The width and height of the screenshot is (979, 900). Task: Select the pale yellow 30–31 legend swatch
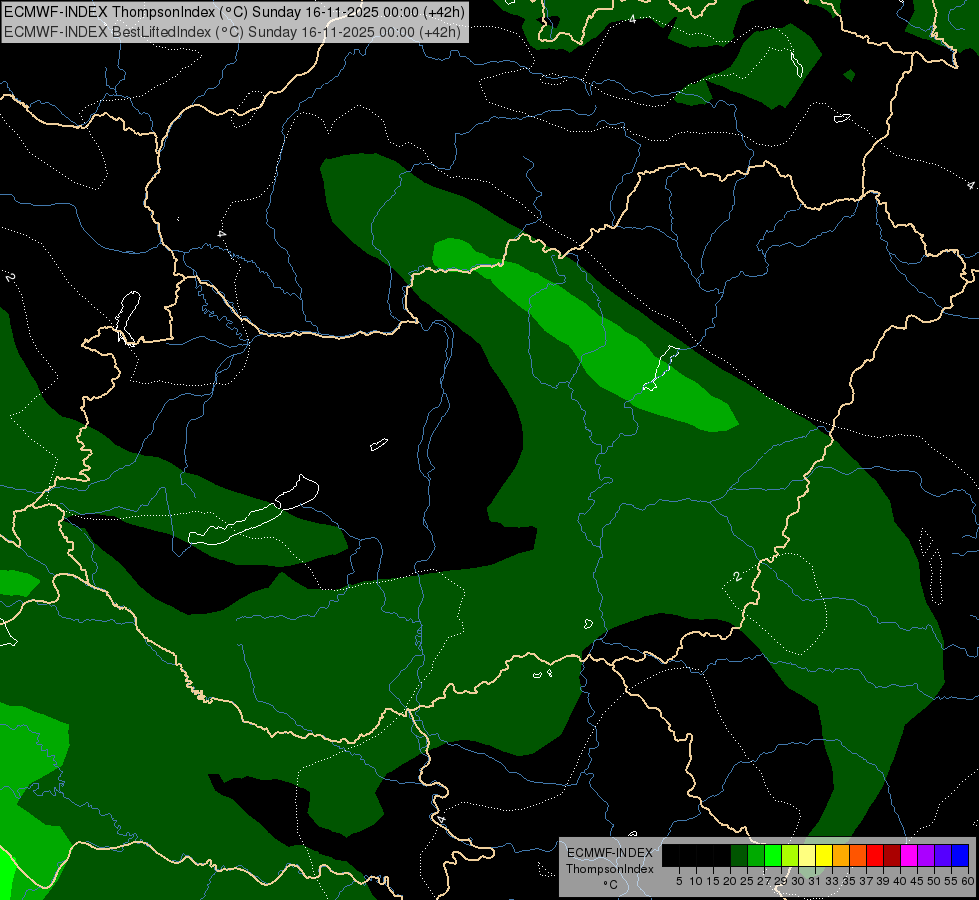pyautogui.click(x=807, y=855)
